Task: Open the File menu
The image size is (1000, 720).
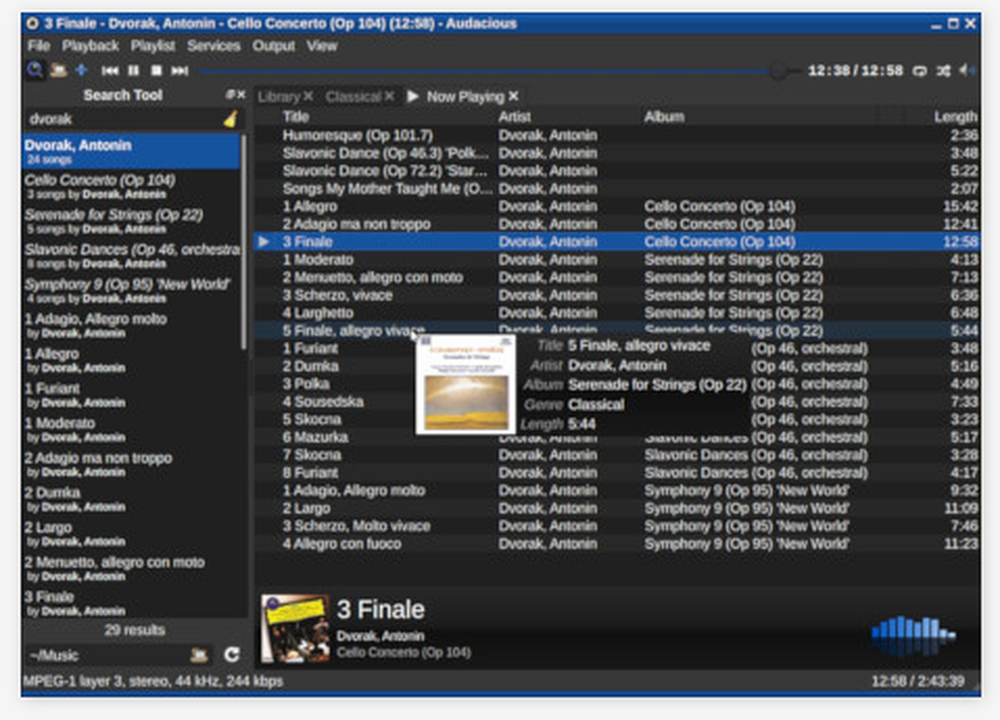Action: (38, 46)
